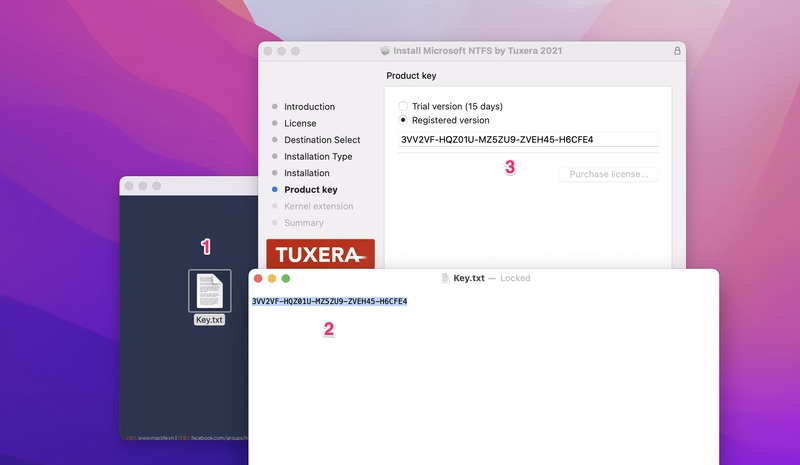Viewport: 800px width, 465px height.
Task: Click the lock icon in installer title bar
Action: tap(677, 51)
